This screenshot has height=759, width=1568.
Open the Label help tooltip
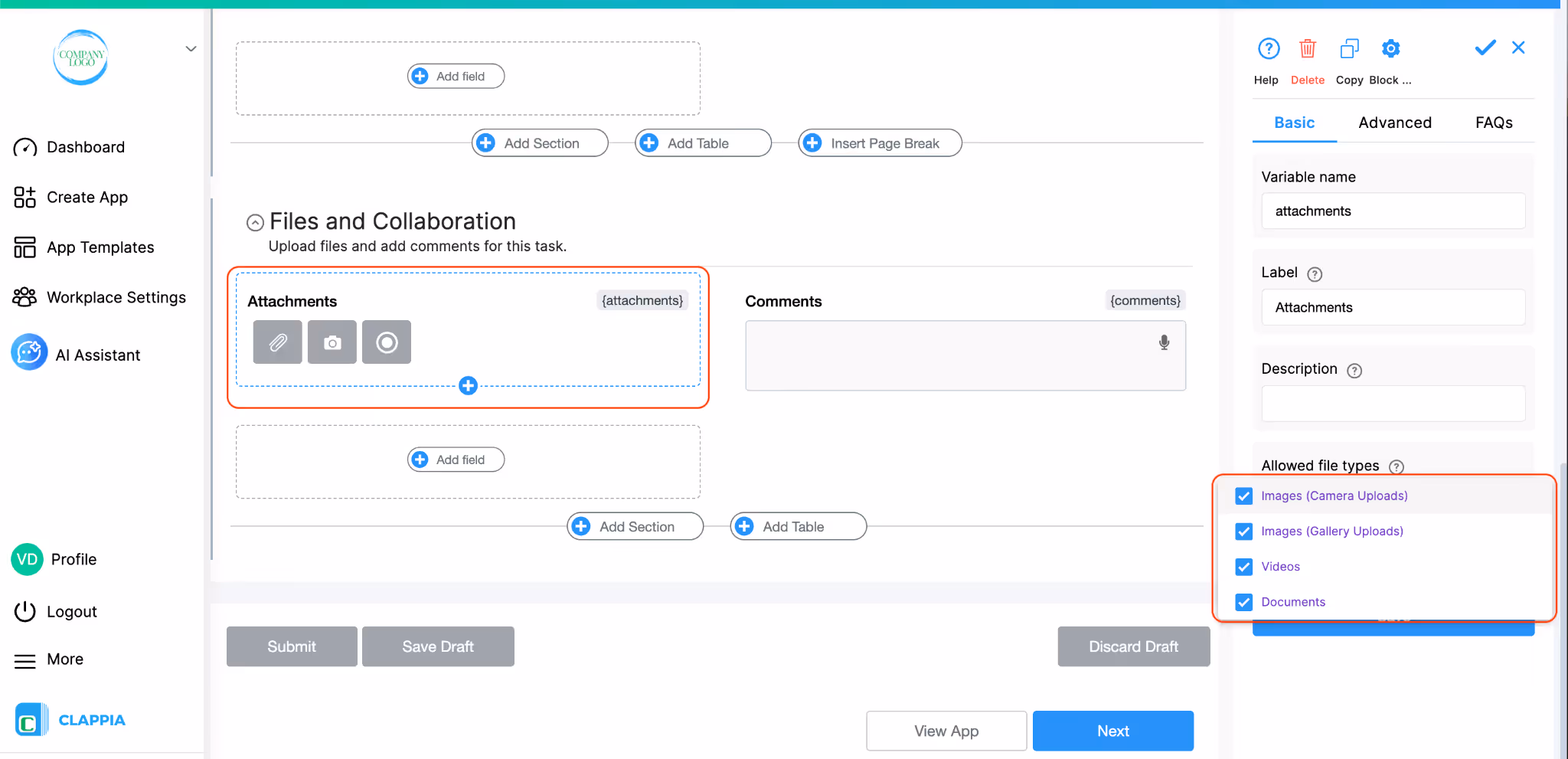click(x=1315, y=273)
